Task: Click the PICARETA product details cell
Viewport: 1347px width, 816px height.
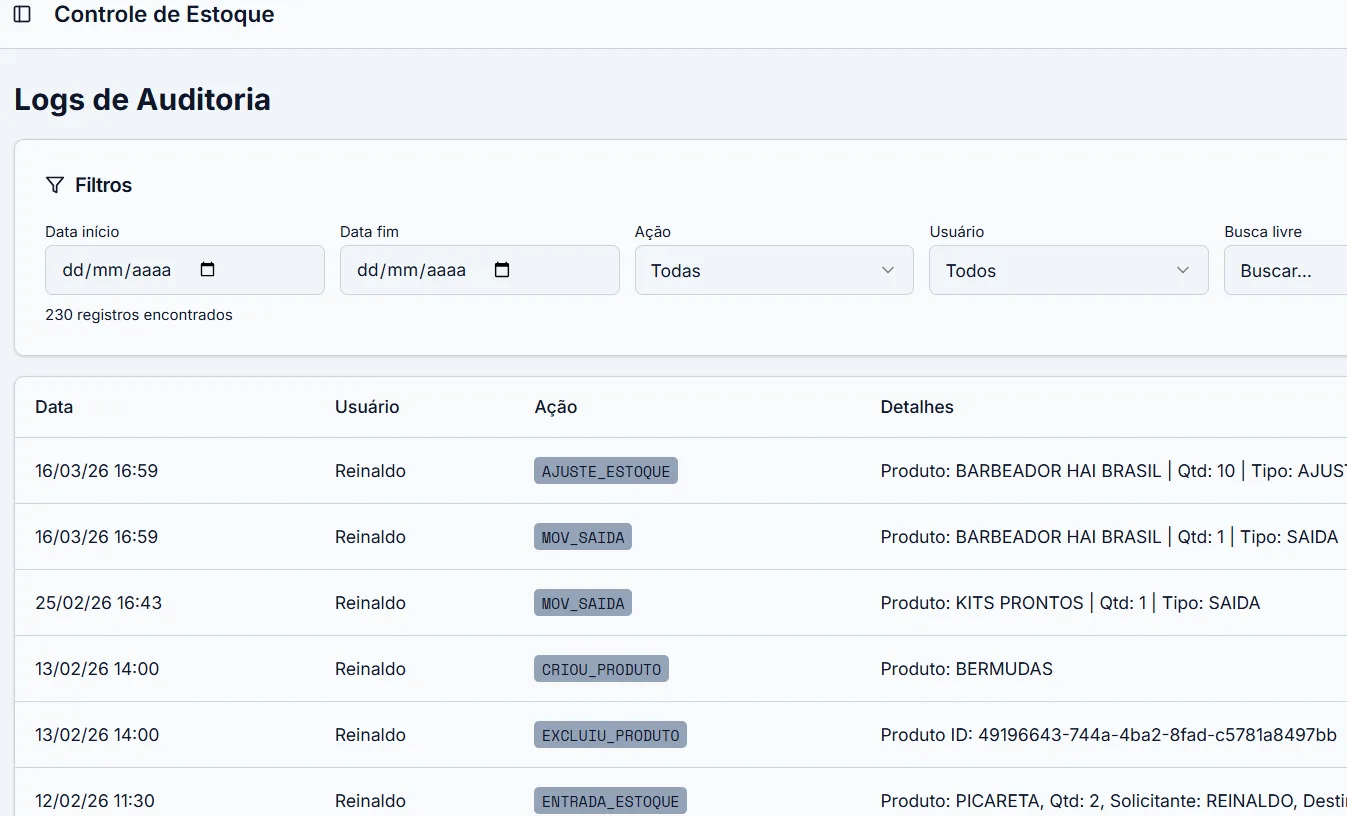Action: (x=1113, y=801)
